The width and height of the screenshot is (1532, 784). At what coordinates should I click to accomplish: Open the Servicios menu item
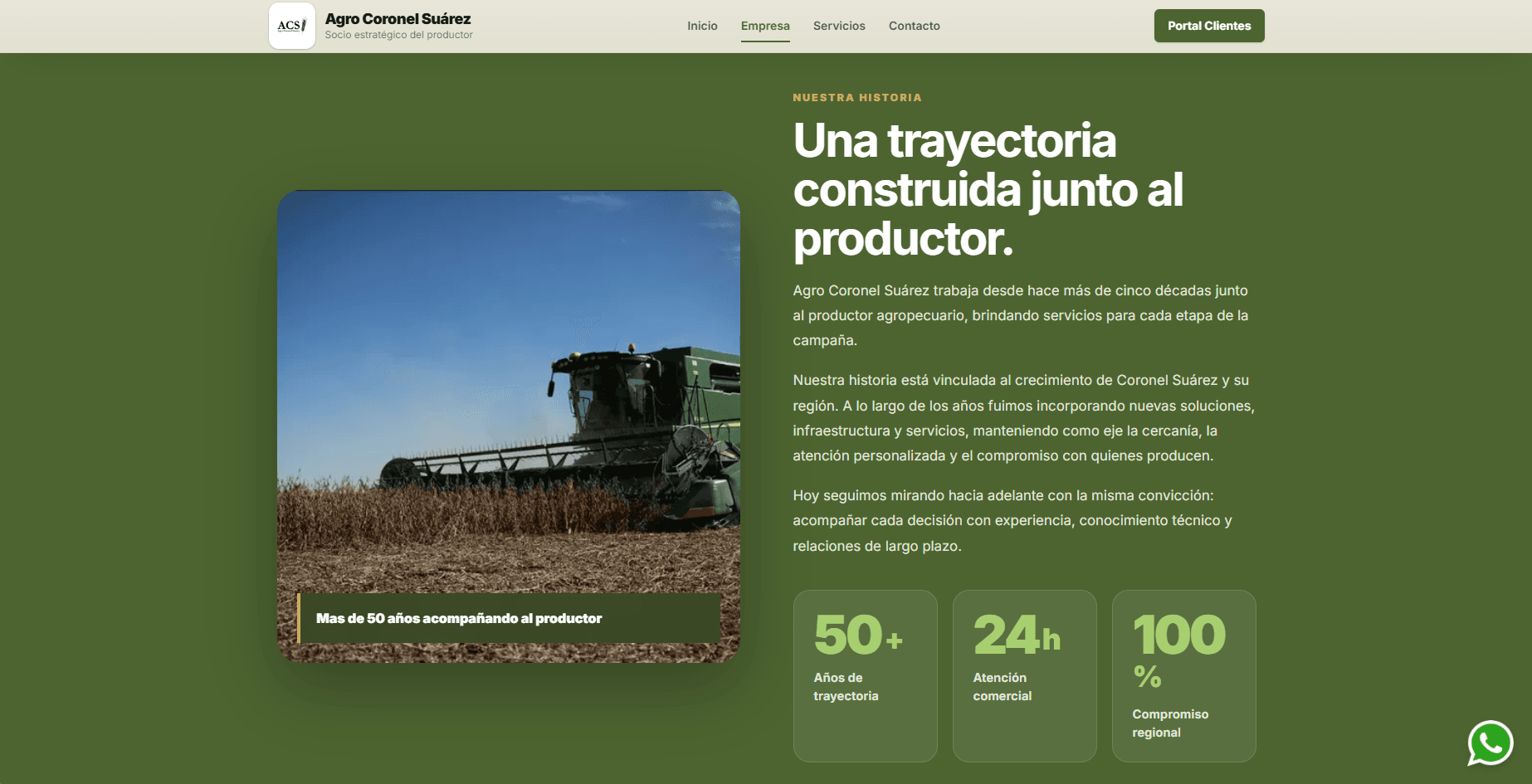pyautogui.click(x=839, y=26)
